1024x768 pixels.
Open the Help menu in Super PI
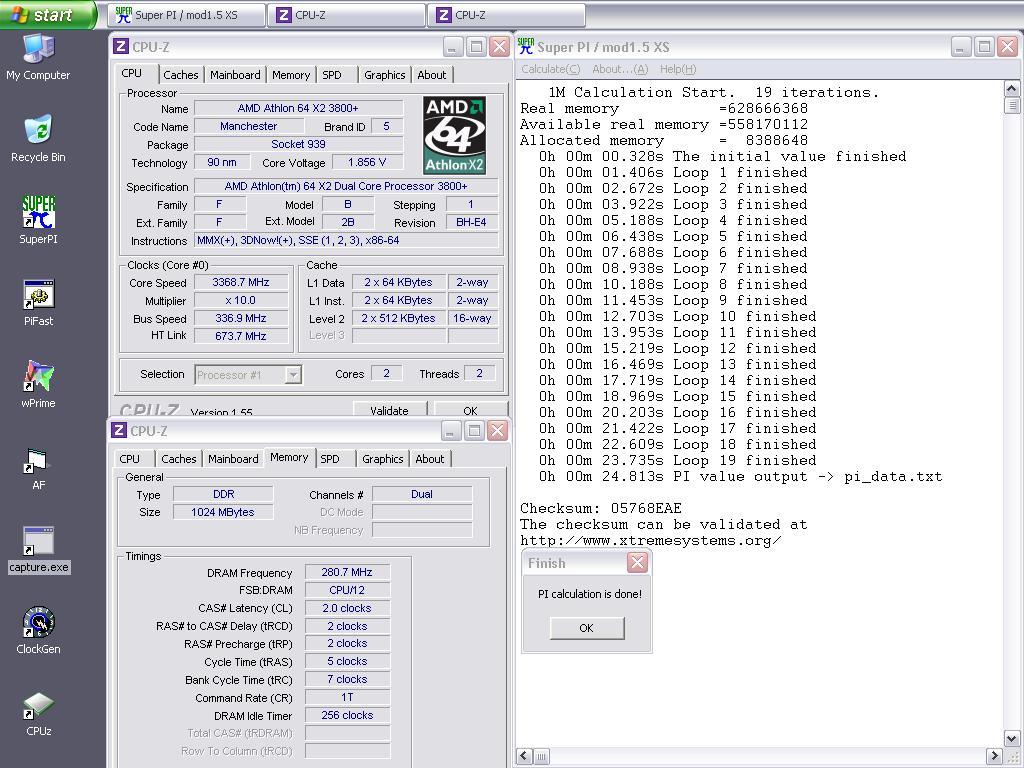coord(678,69)
